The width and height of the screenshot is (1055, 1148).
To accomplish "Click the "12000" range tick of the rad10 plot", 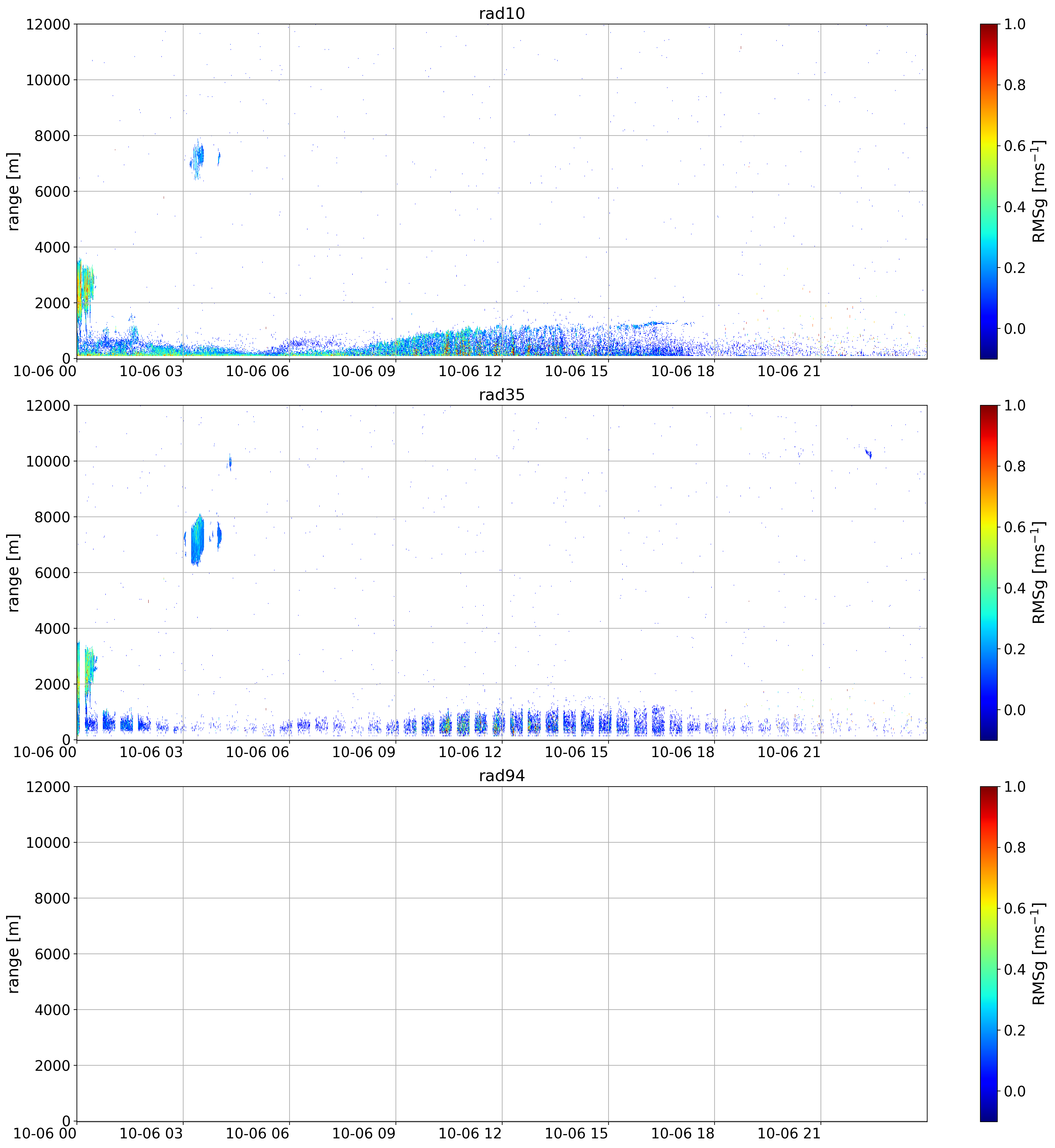I will (48, 24).
